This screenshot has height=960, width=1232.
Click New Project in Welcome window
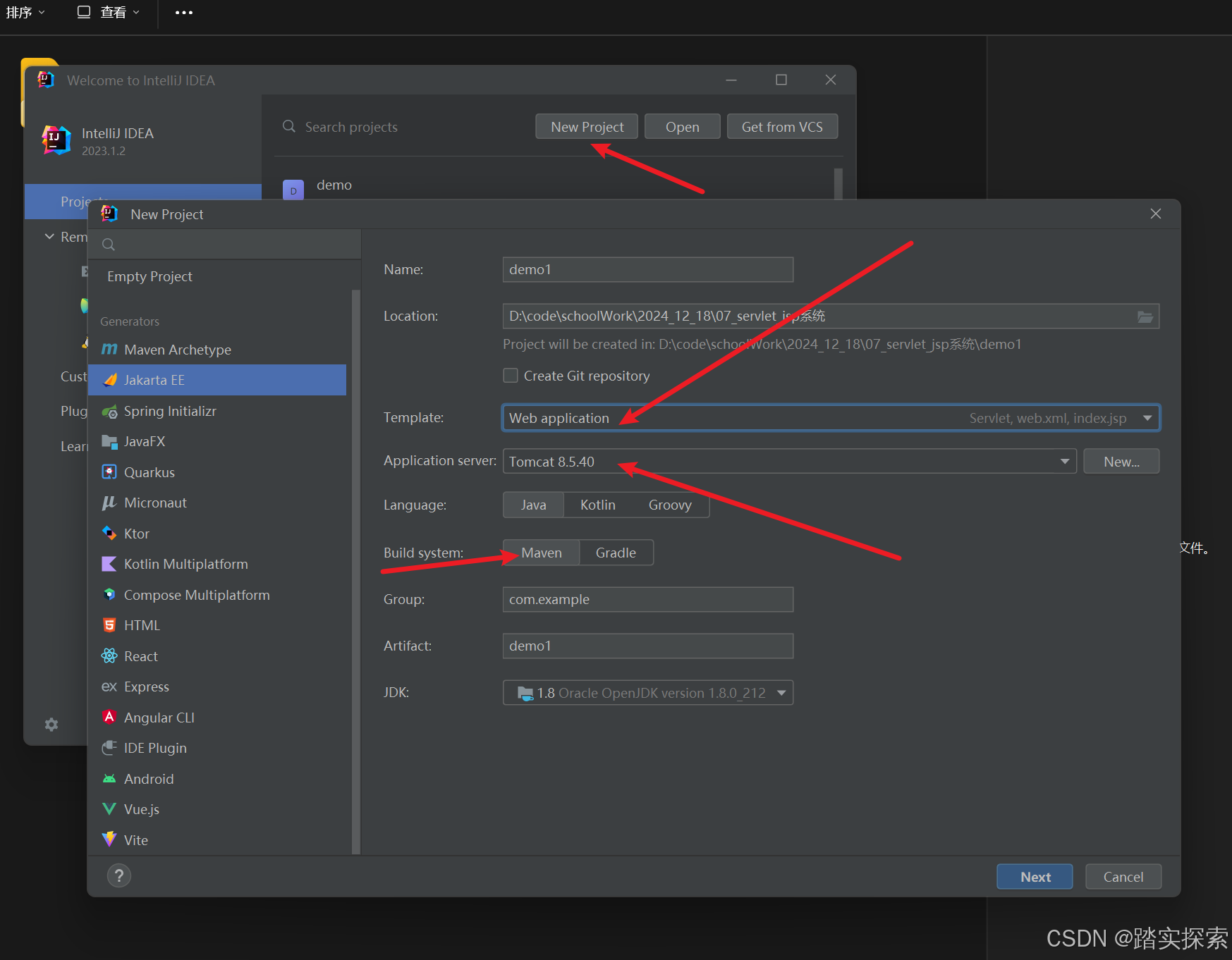pos(587,127)
